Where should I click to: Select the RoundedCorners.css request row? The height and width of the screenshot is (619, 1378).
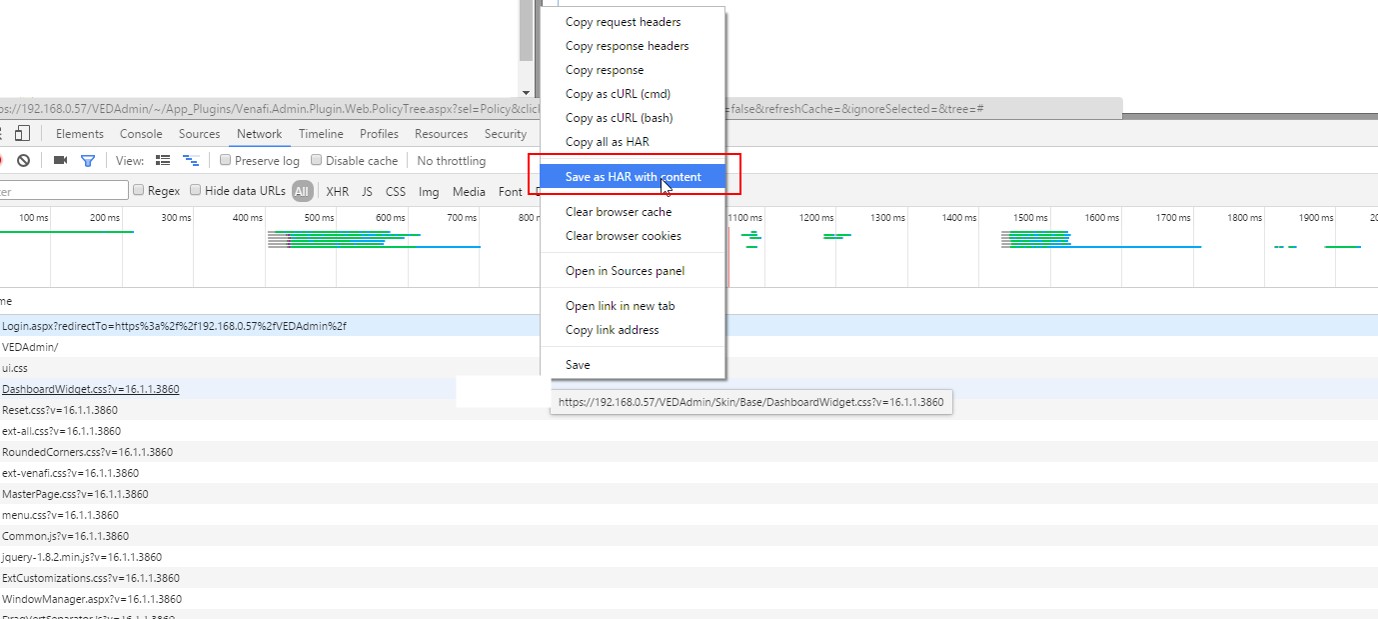(x=689, y=452)
